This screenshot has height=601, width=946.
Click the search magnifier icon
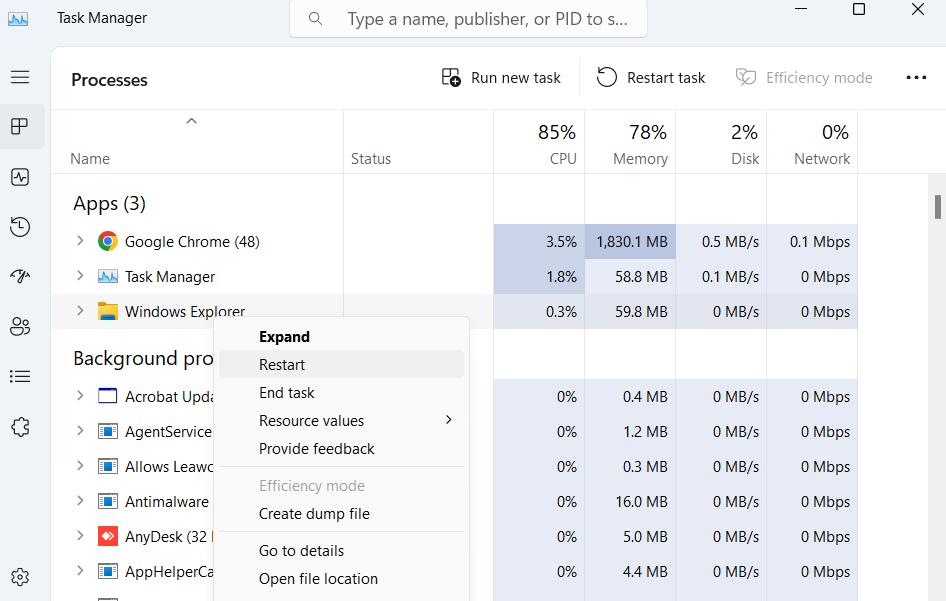tap(315, 19)
